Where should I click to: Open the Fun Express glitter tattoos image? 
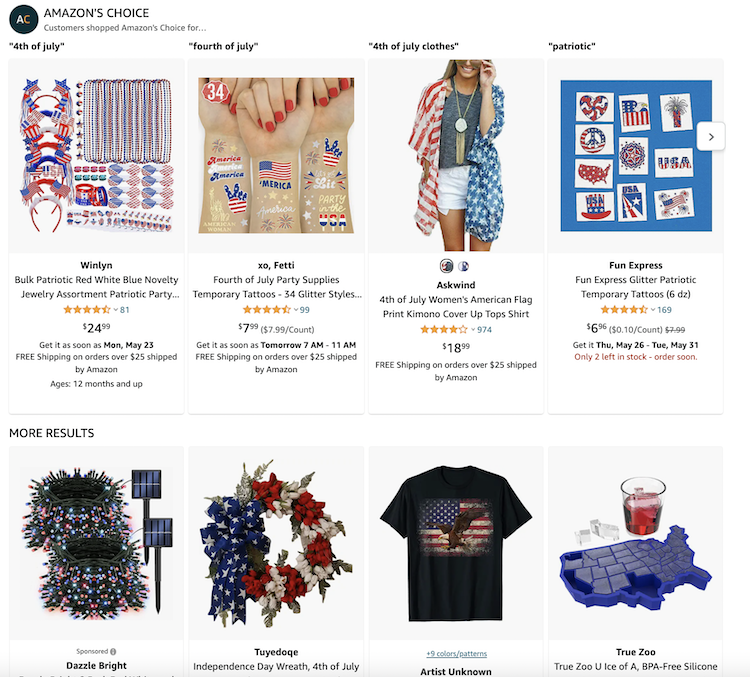coord(636,155)
